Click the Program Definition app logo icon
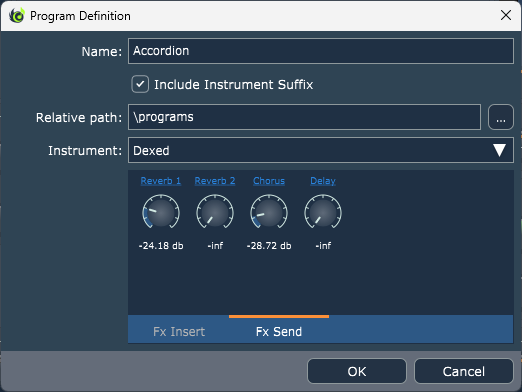522x392 pixels. click(17, 15)
